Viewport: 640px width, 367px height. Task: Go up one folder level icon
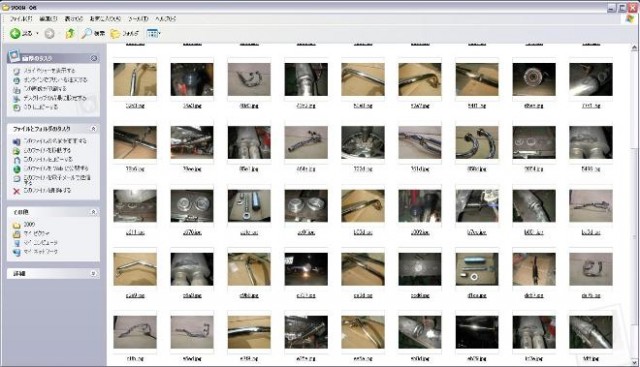(70, 33)
